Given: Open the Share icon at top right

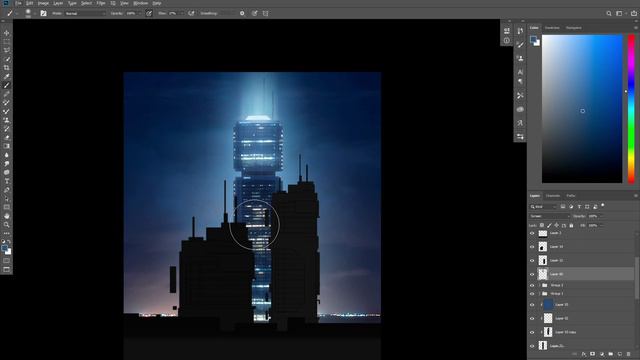Looking at the screenshot, I should pyautogui.click(x=633, y=13).
